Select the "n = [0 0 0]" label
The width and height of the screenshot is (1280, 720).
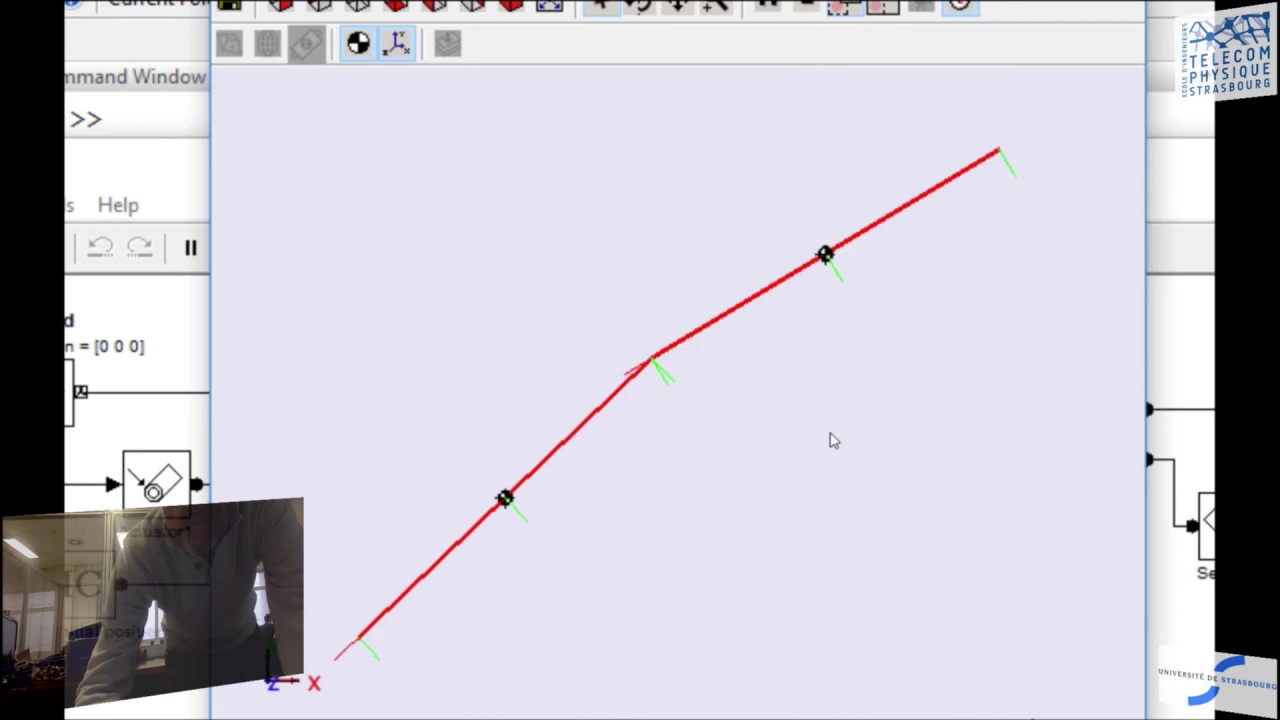click(105, 346)
